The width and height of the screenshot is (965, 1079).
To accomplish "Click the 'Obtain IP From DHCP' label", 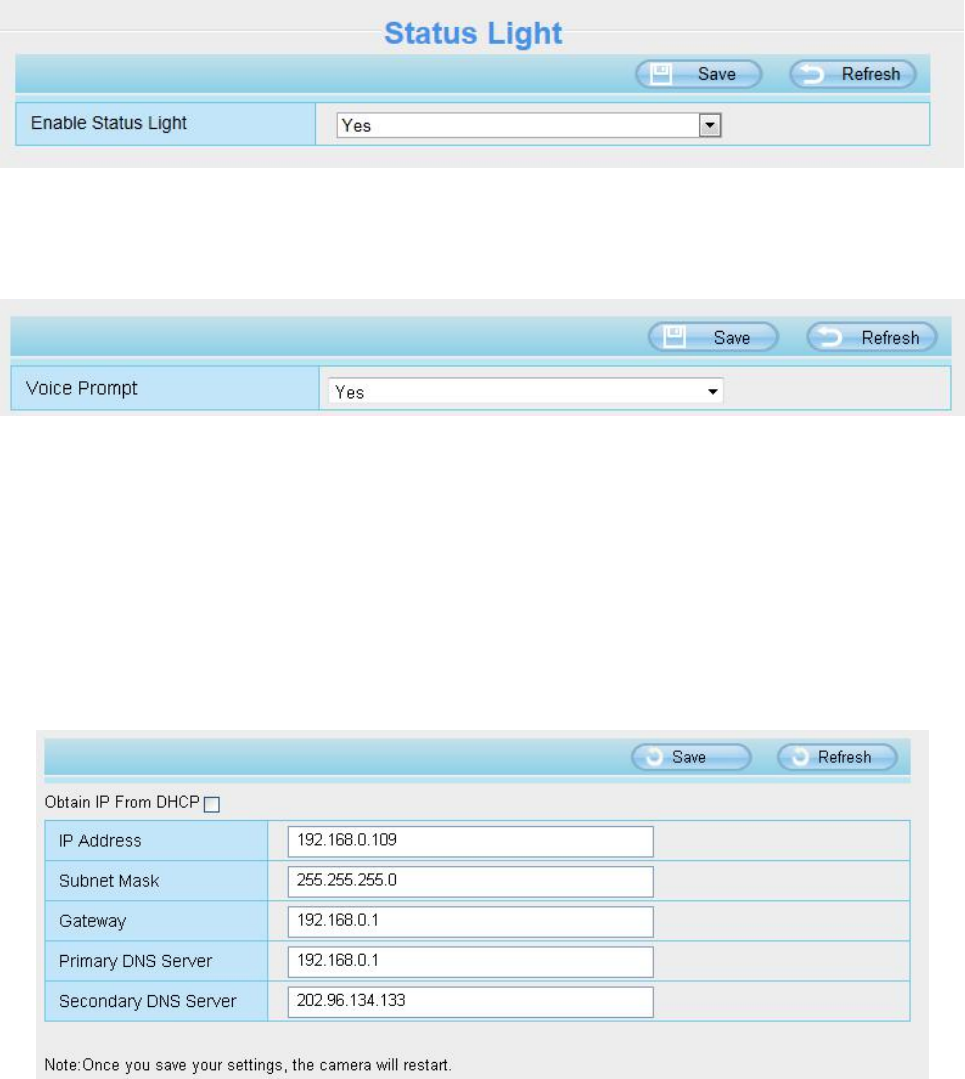I will point(122,802).
